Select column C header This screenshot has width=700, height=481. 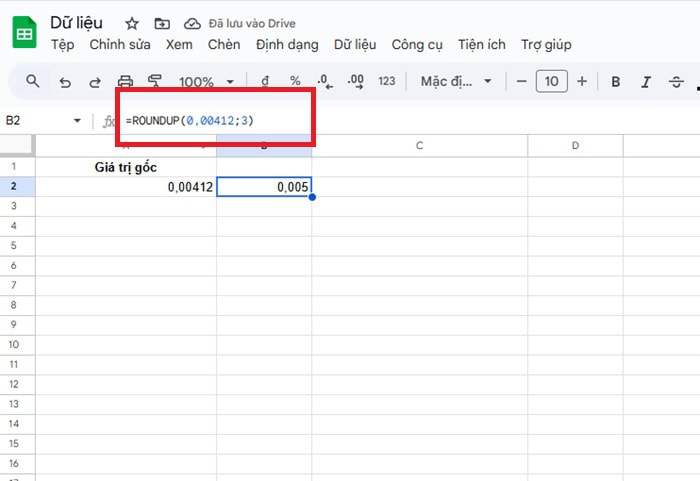click(x=420, y=146)
